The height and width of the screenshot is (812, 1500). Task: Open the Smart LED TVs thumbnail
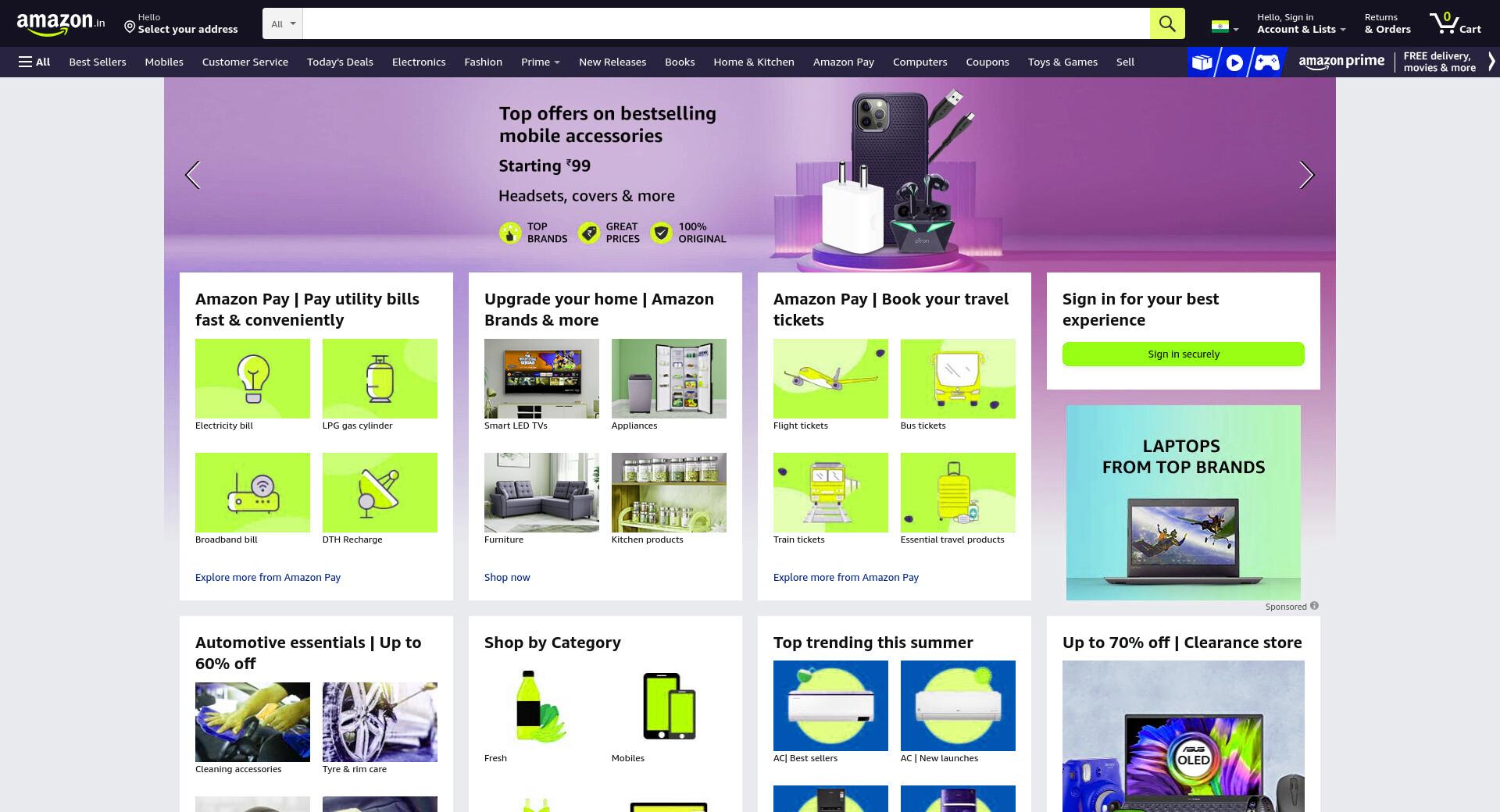point(541,379)
